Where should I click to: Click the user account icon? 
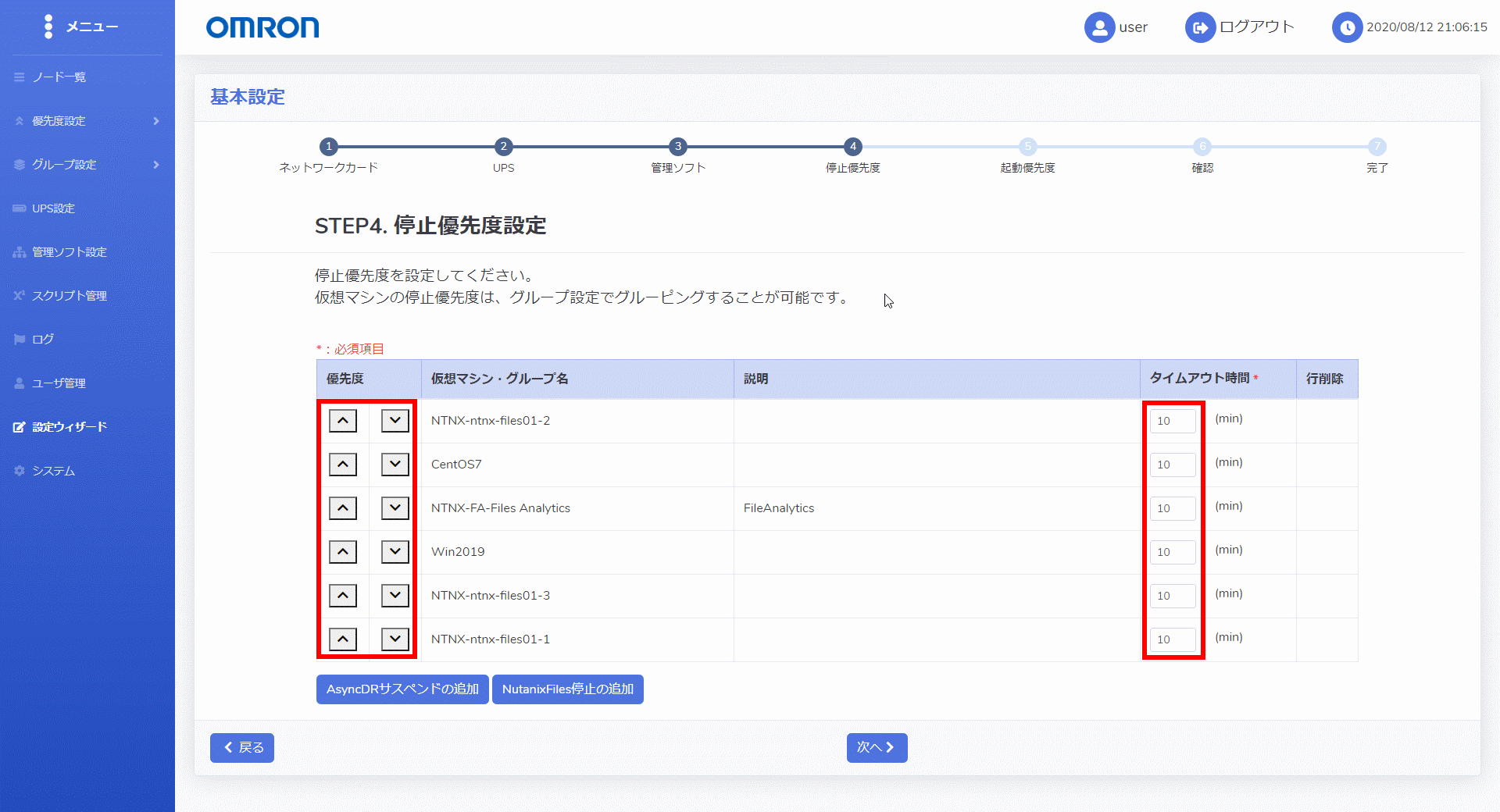coord(1099,27)
